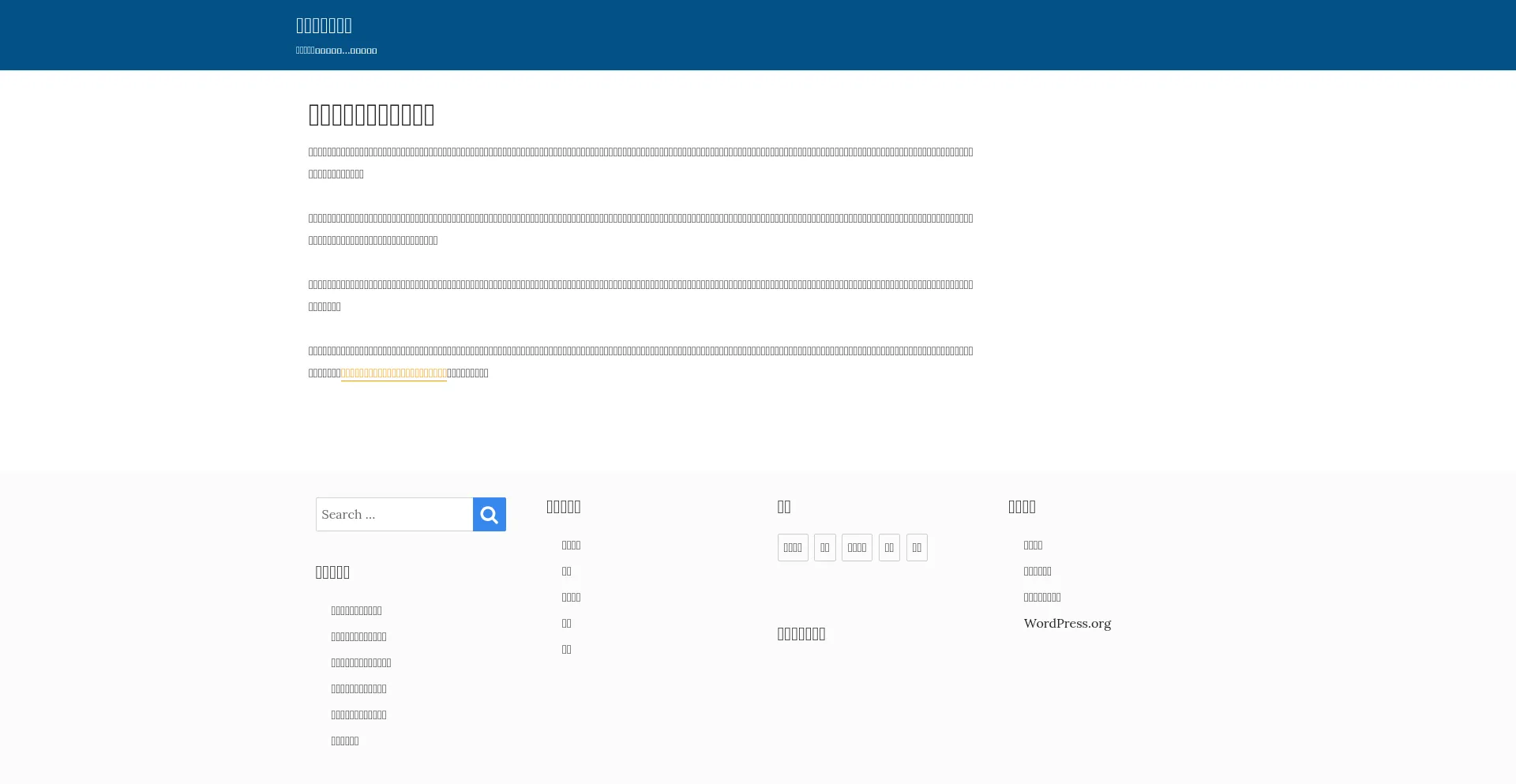Open the orange underlined link in the article

point(393,373)
